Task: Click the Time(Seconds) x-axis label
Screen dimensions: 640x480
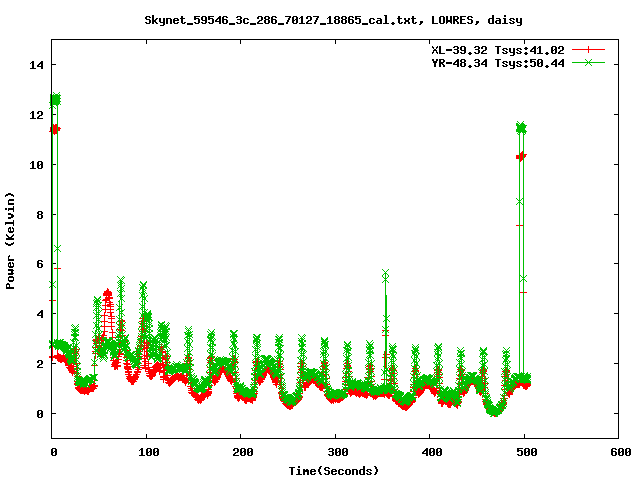Action: point(334,471)
